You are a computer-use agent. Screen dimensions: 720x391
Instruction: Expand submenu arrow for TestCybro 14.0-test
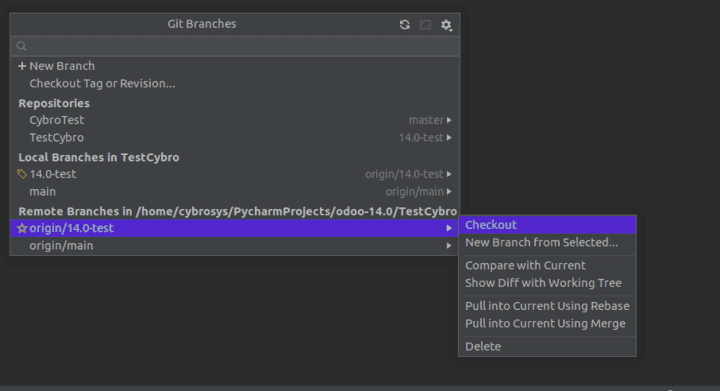tap(449, 138)
